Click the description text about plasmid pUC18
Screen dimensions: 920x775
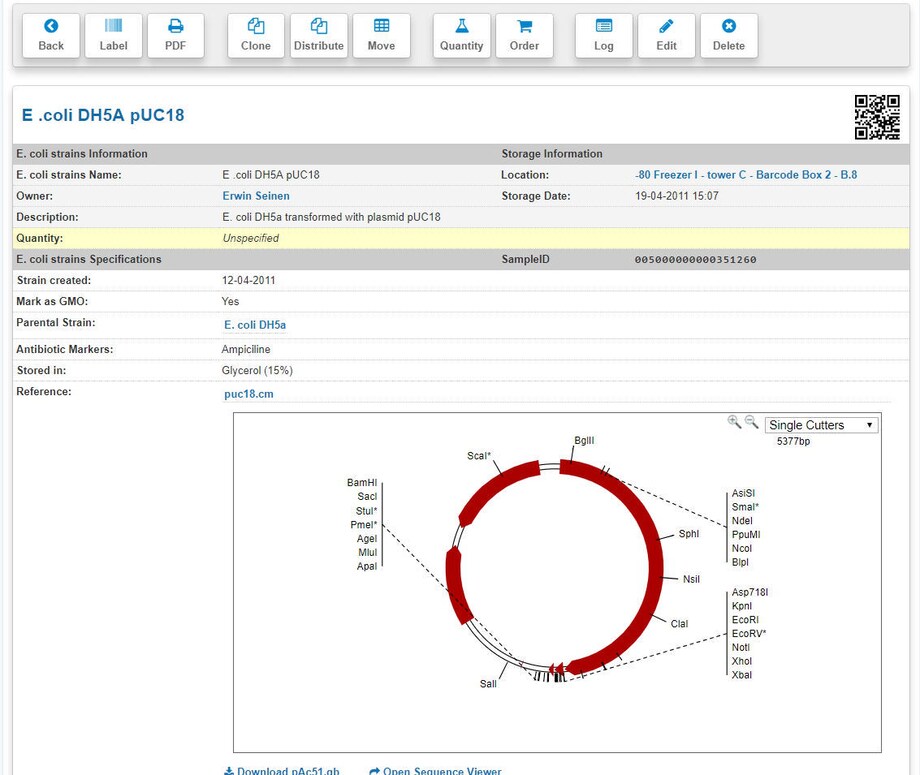coord(331,217)
